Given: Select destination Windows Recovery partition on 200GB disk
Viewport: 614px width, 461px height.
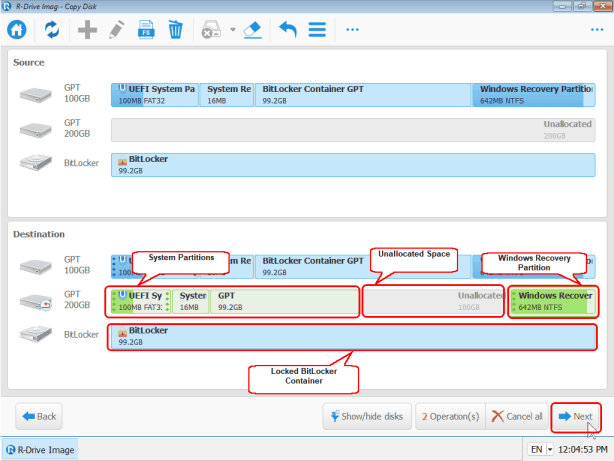Looking at the screenshot, I should point(552,301).
